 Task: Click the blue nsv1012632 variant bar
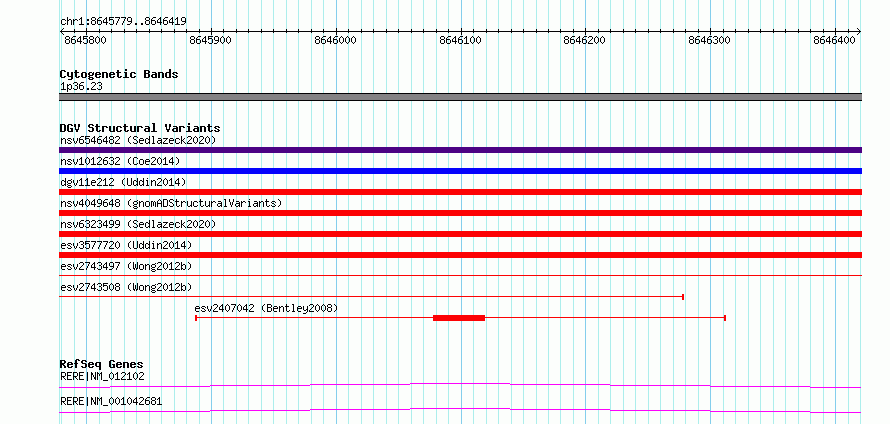tap(460, 171)
